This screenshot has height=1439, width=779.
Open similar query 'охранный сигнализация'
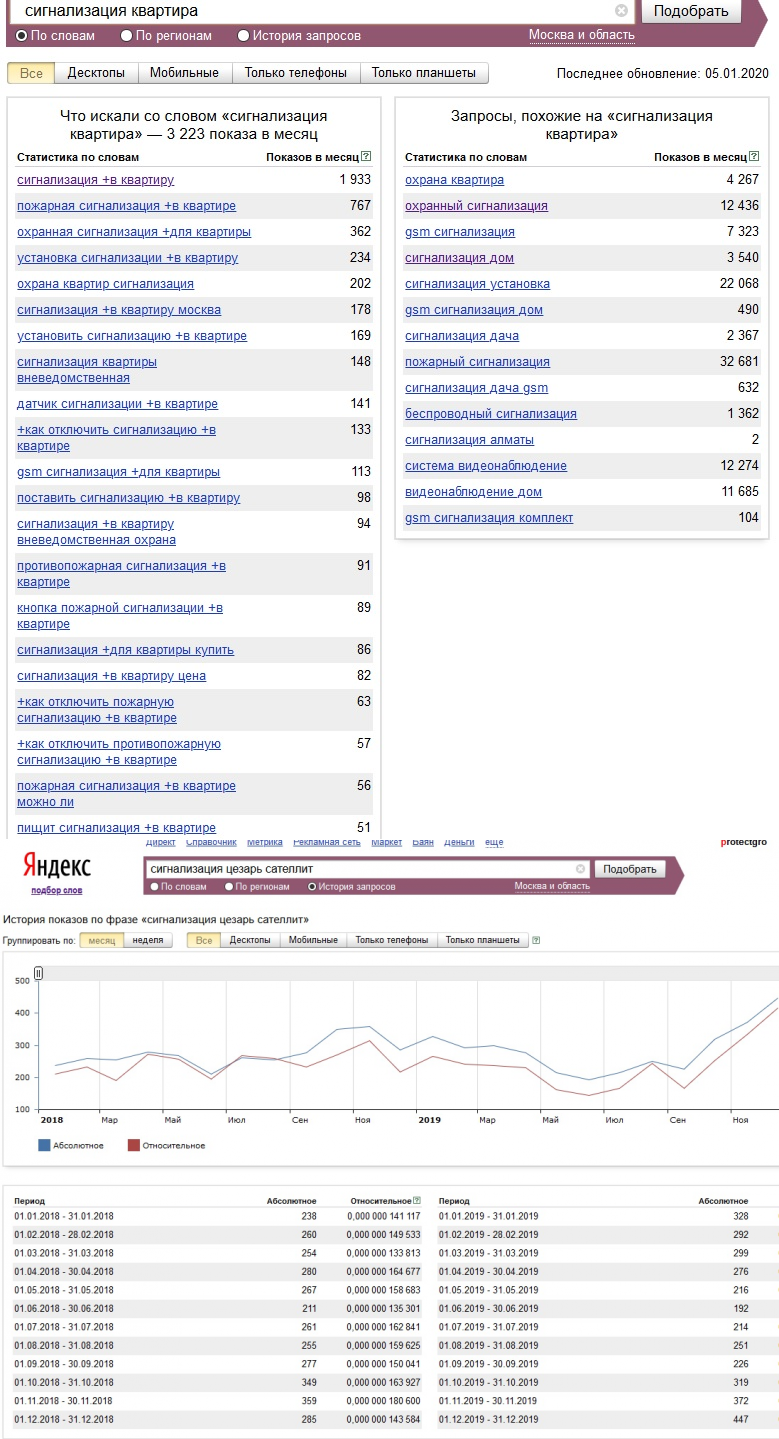point(477,206)
